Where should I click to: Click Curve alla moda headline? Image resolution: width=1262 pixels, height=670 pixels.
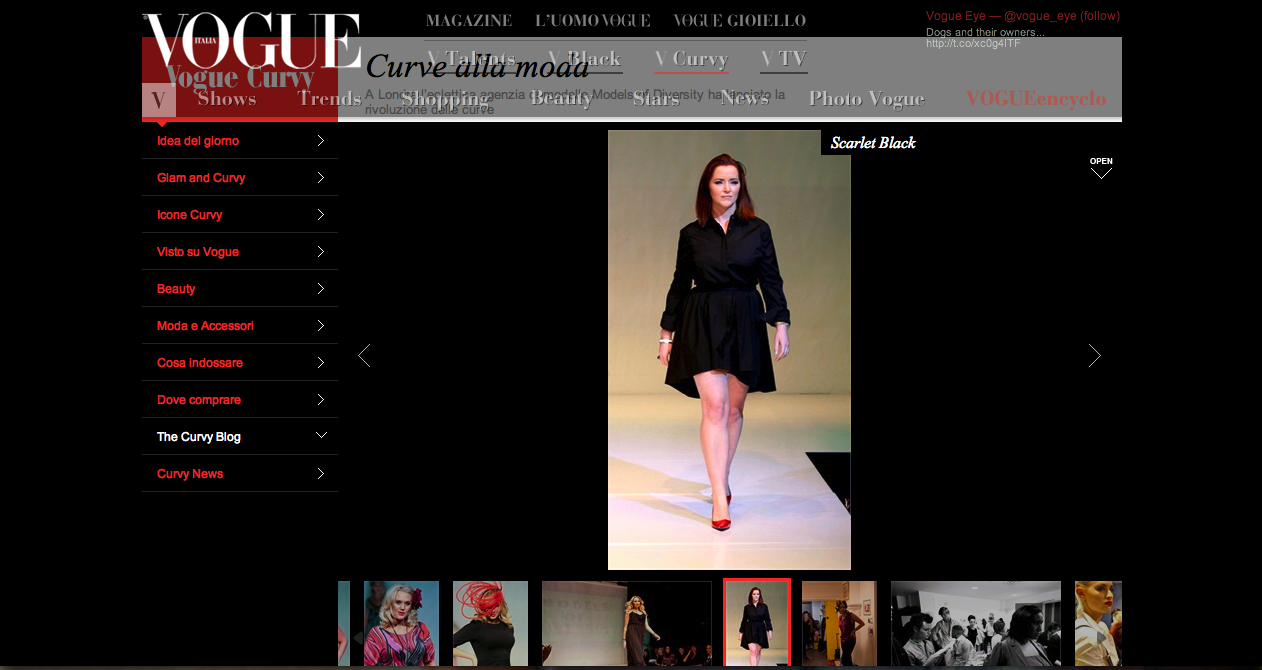477,67
